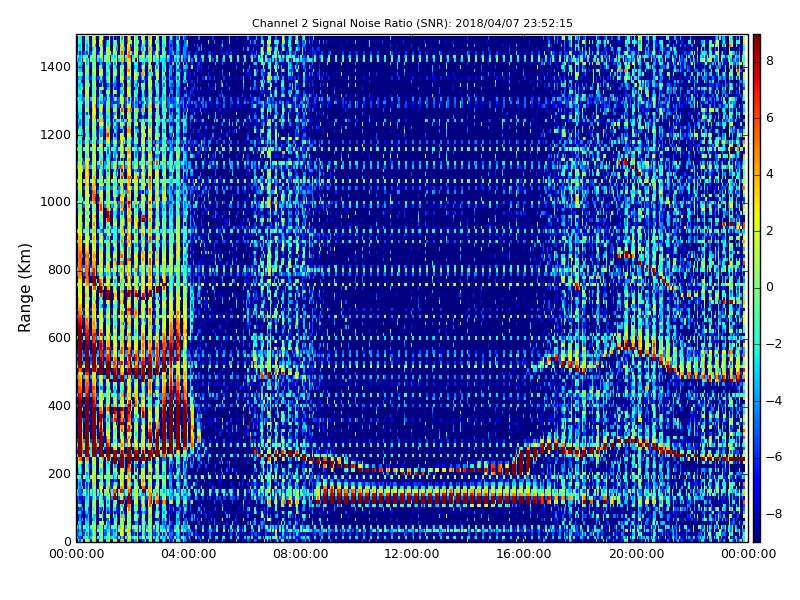Click the 20:00:00 time axis label
Screen dimensions: 800x600
point(636,554)
